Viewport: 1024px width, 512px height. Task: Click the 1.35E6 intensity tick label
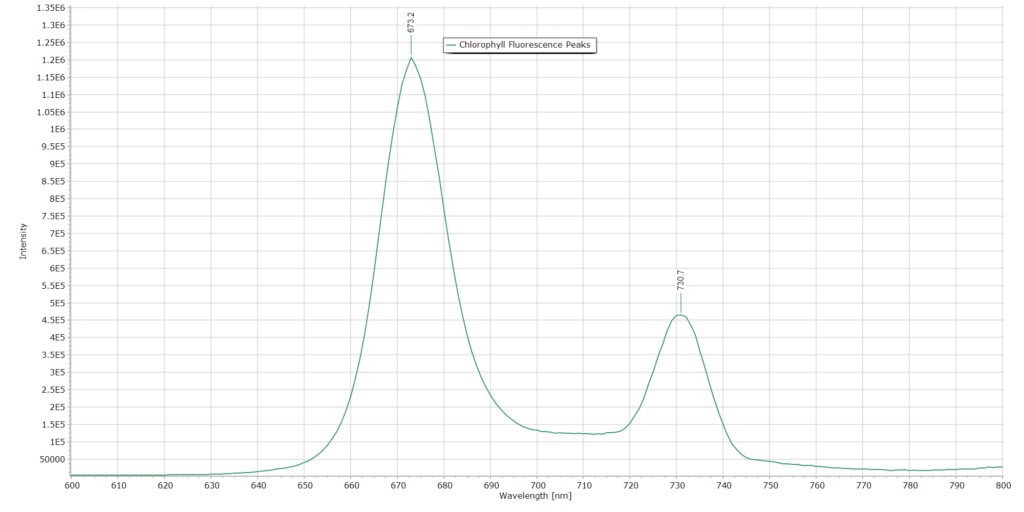coord(51,8)
